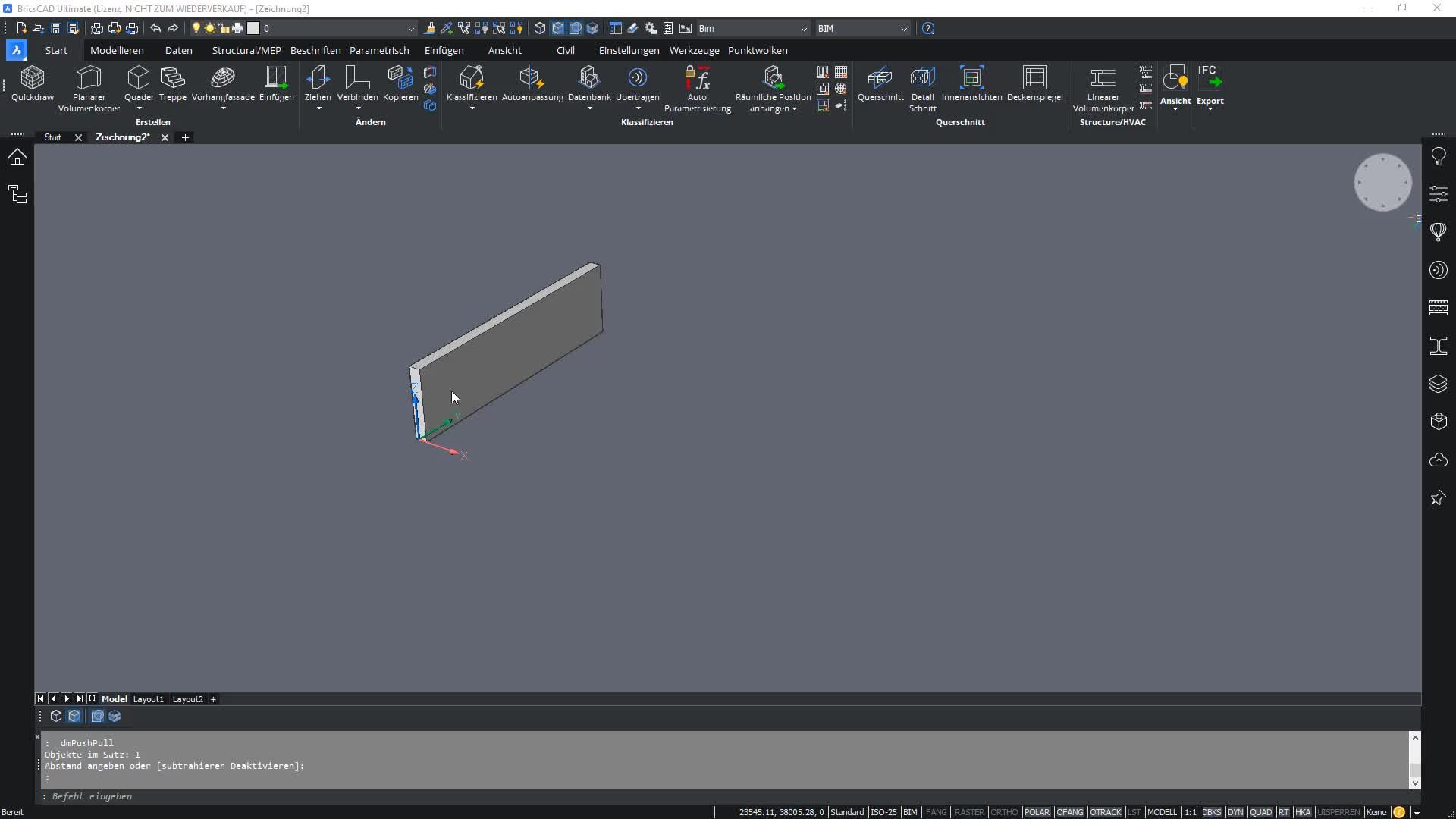
Task: Expand the Datenbank dropdown arrow
Action: [589, 109]
